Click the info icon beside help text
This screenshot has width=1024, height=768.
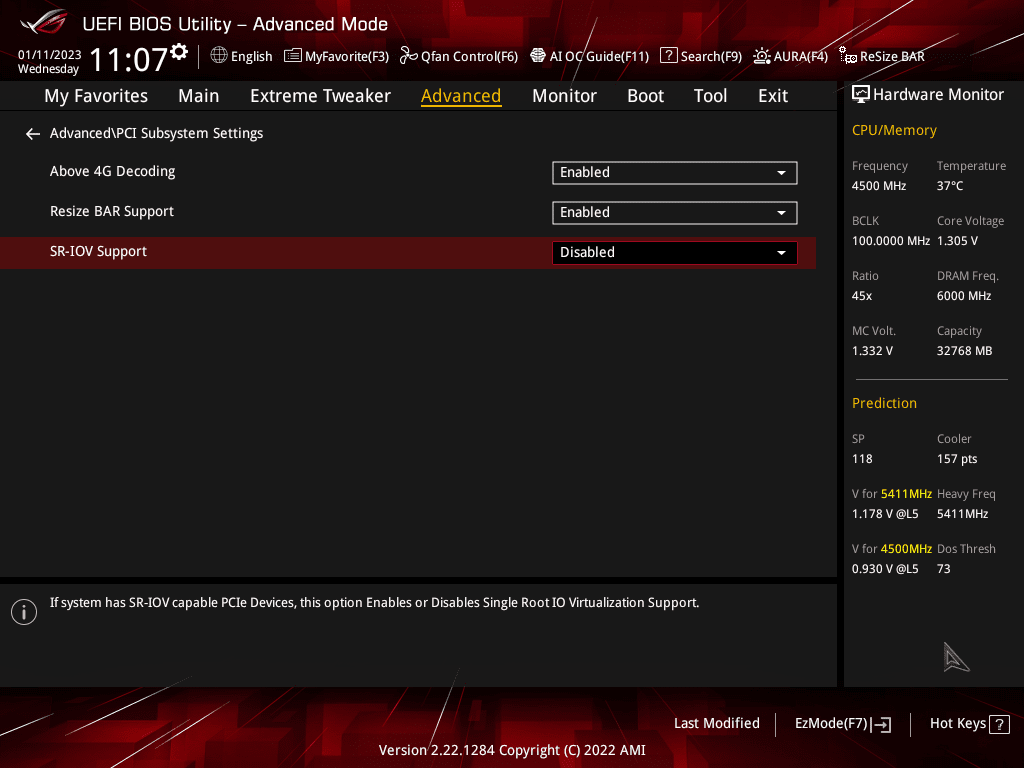pos(24,612)
